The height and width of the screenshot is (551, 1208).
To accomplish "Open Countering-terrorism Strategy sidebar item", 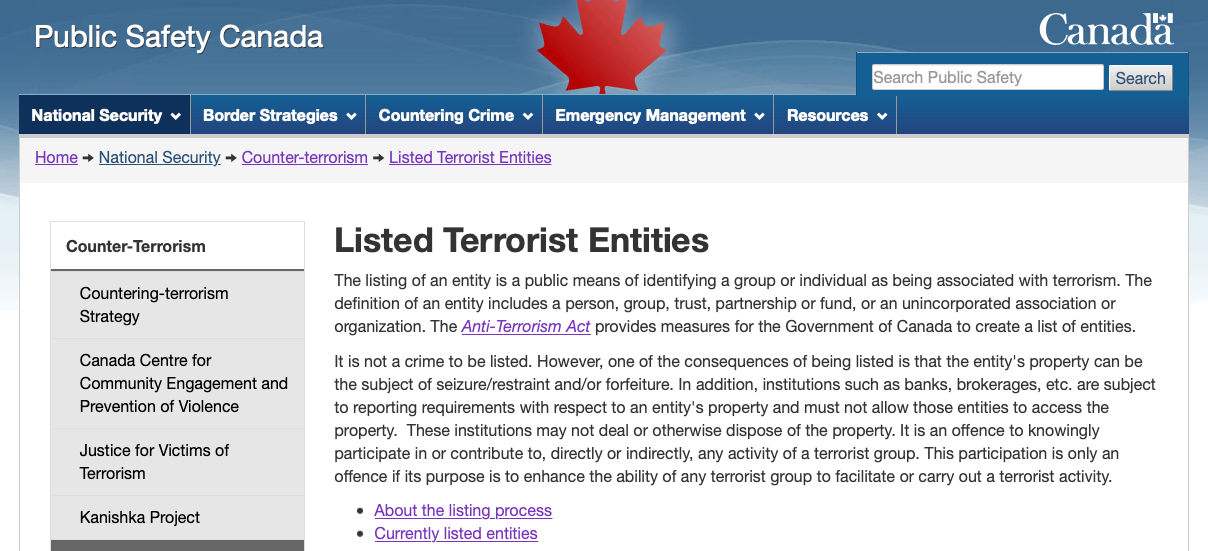I will point(177,305).
